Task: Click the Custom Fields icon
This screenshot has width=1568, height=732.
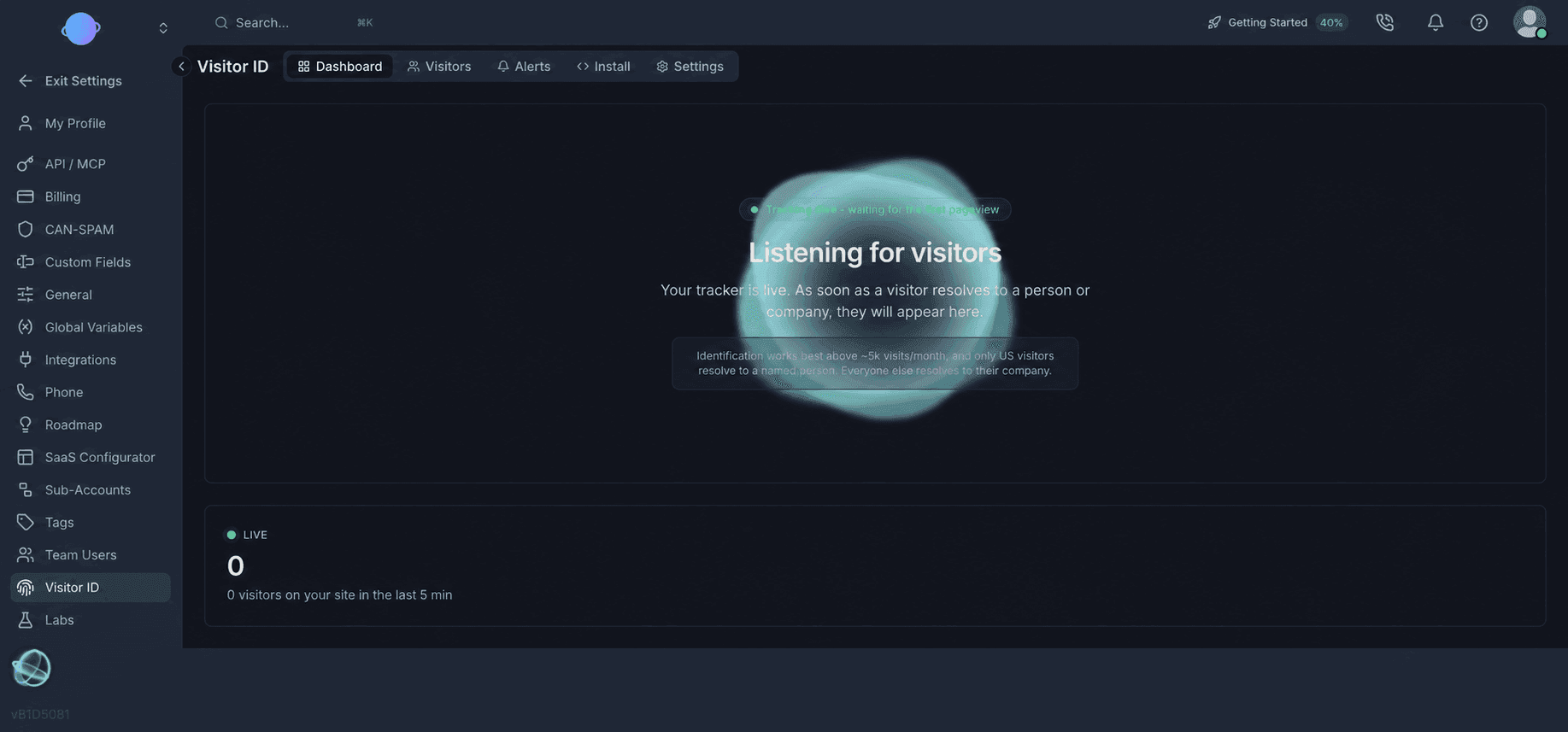Action: (x=26, y=262)
